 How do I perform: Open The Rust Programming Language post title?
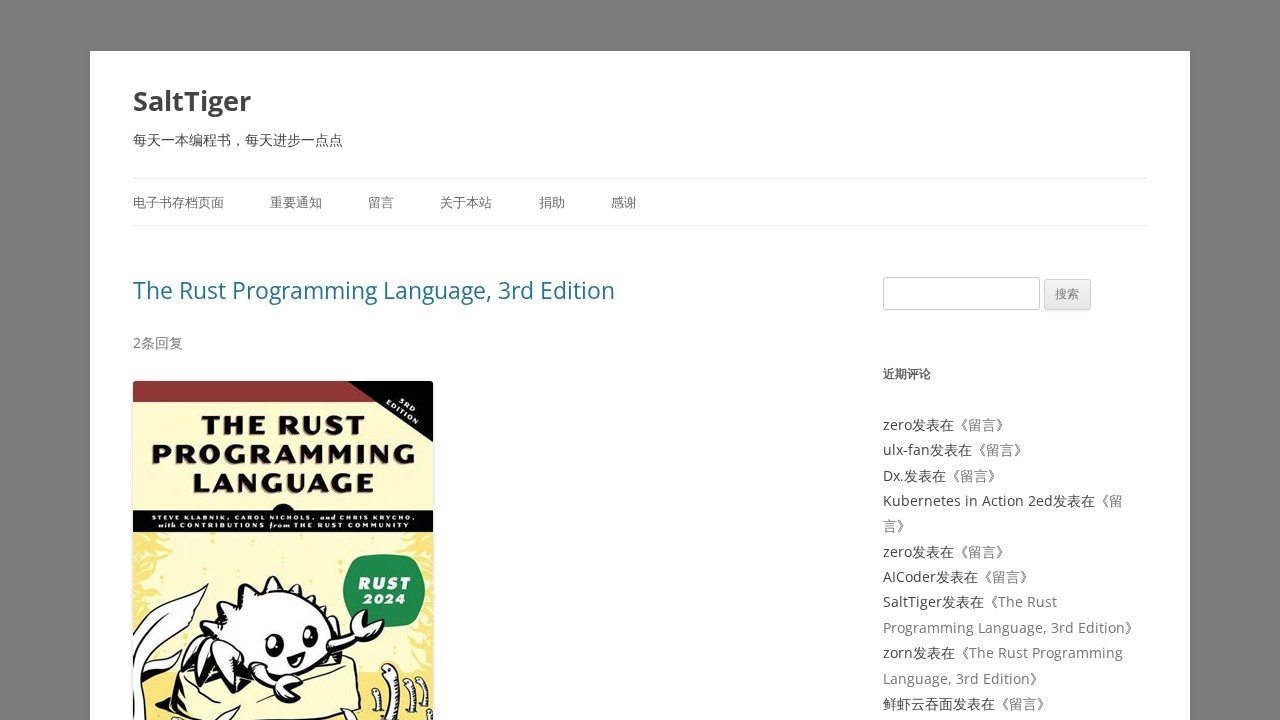tap(373, 291)
